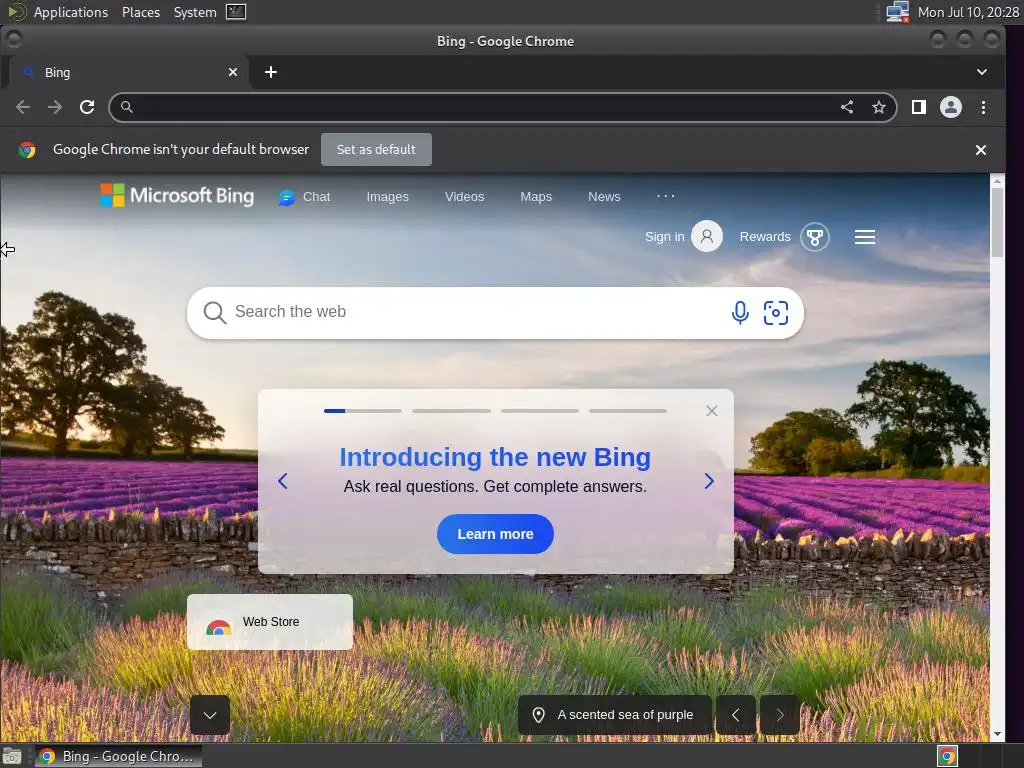Close the Bing tab

click(x=233, y=72)
